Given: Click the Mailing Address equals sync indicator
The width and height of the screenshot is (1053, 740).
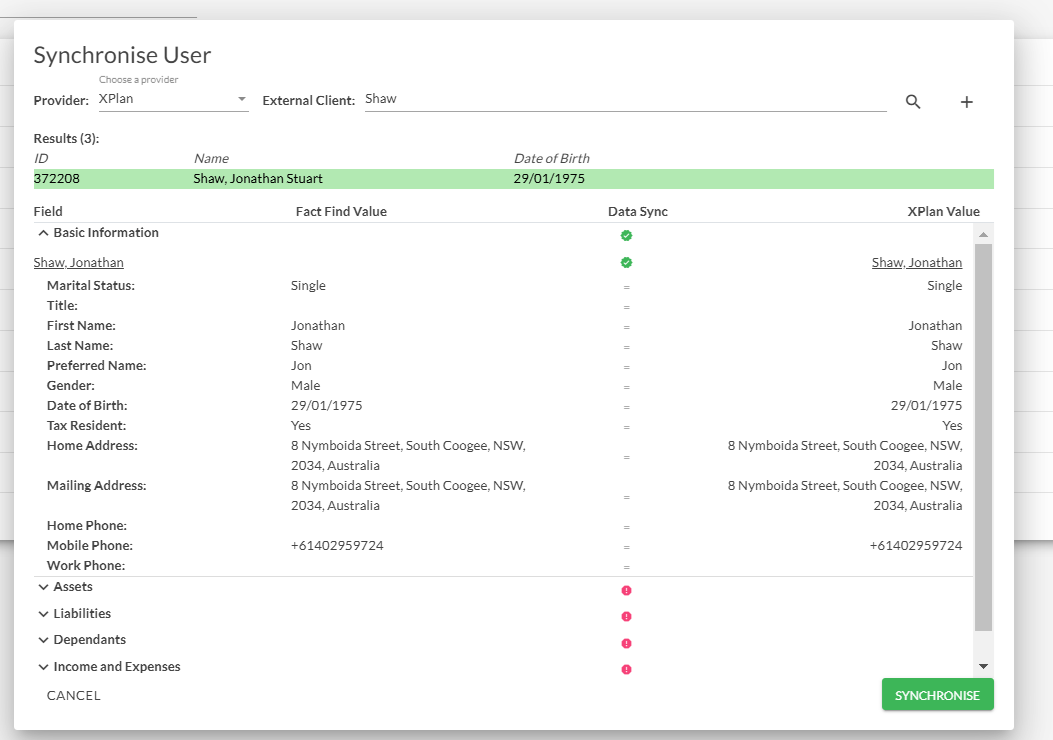Looking at the screenshot, I should [x=626, y=497].
